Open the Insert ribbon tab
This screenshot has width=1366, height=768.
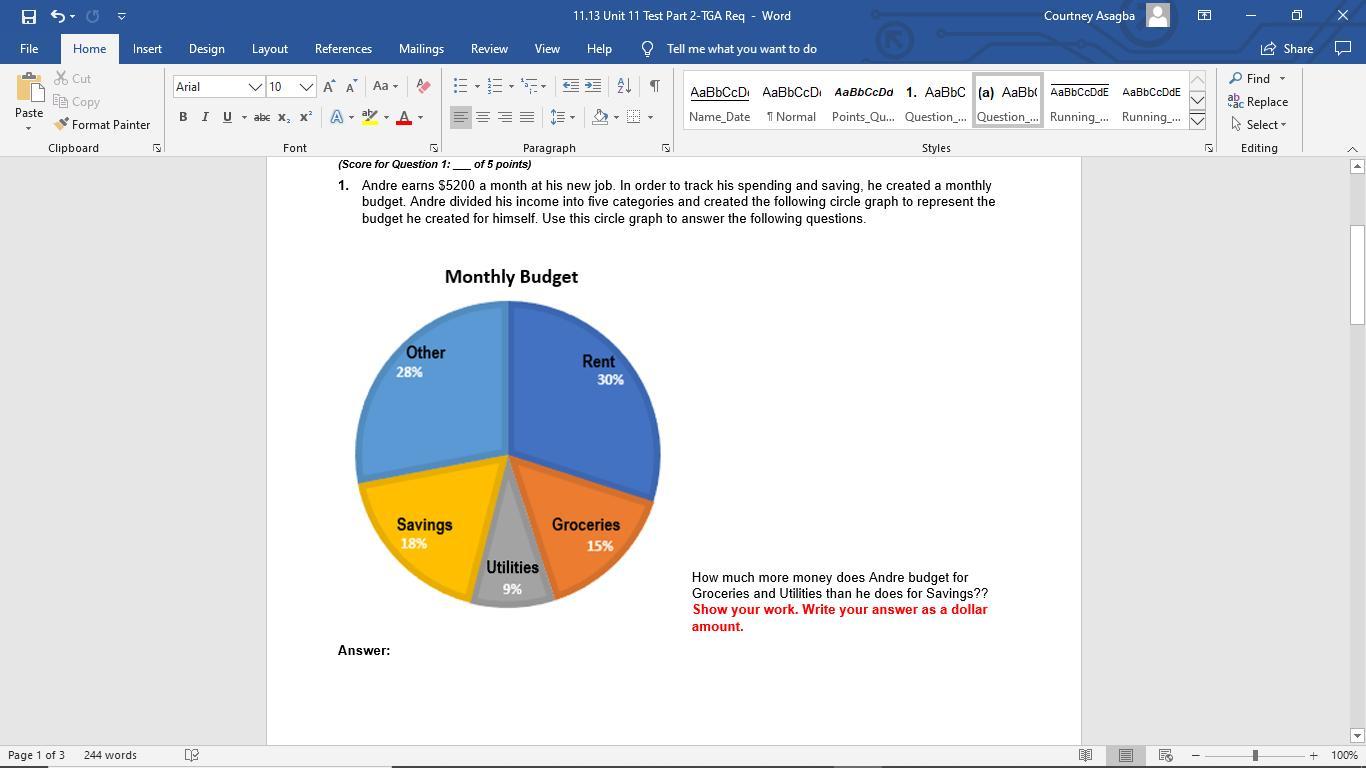pos(147,48)
